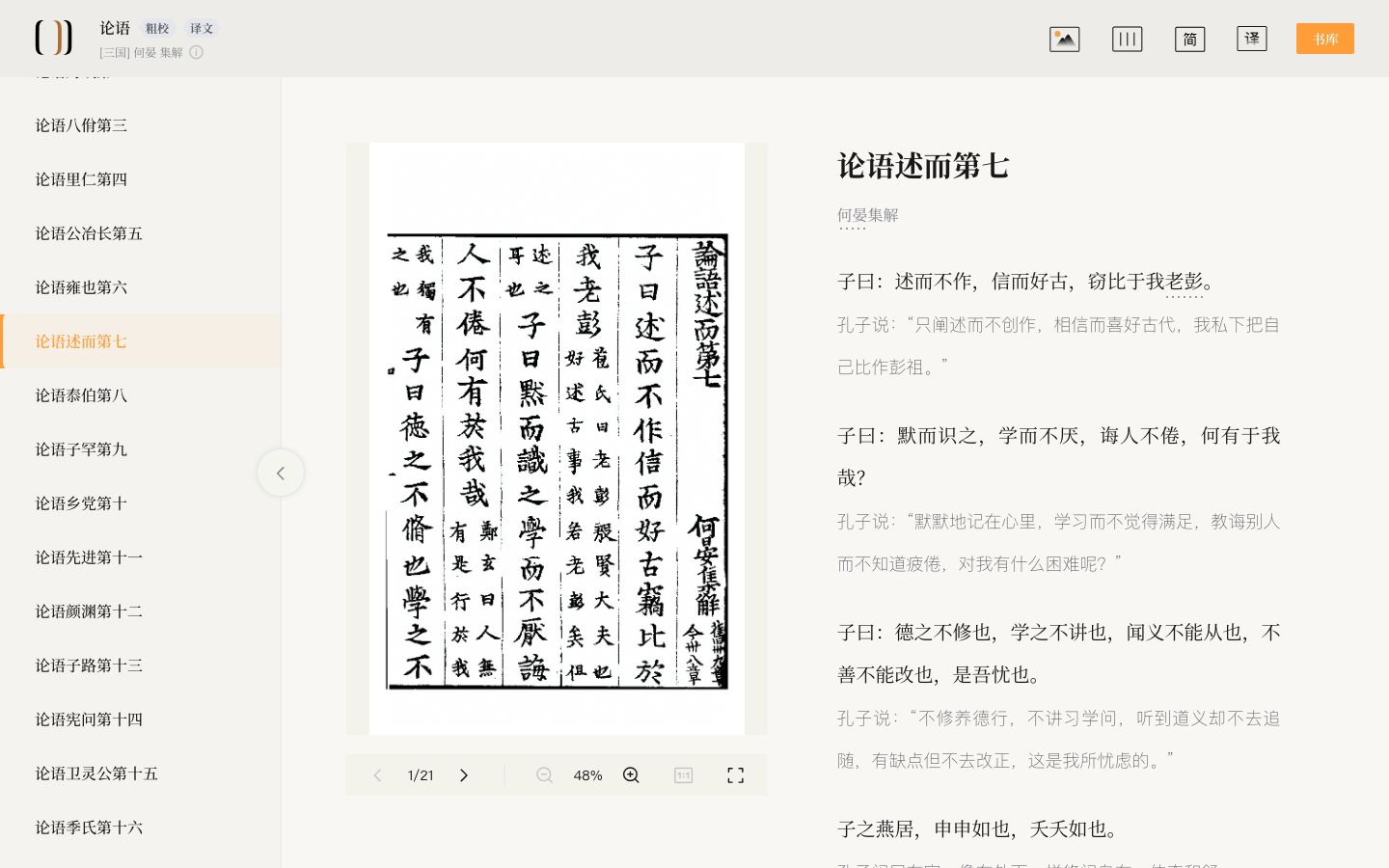Click annotated term 老彭 in first passage

click(x=1185, y=282)
